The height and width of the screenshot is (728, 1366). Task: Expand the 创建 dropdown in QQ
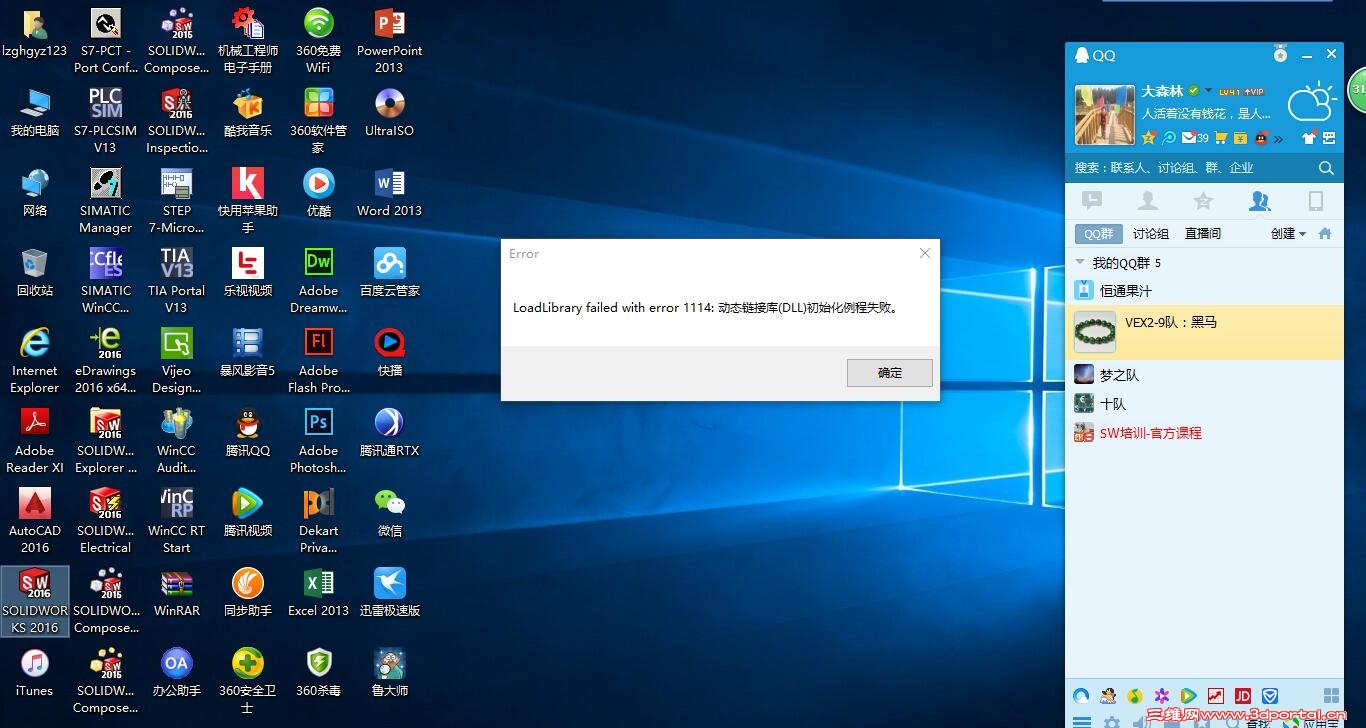pyautogui.click(x=1288, y=234)
